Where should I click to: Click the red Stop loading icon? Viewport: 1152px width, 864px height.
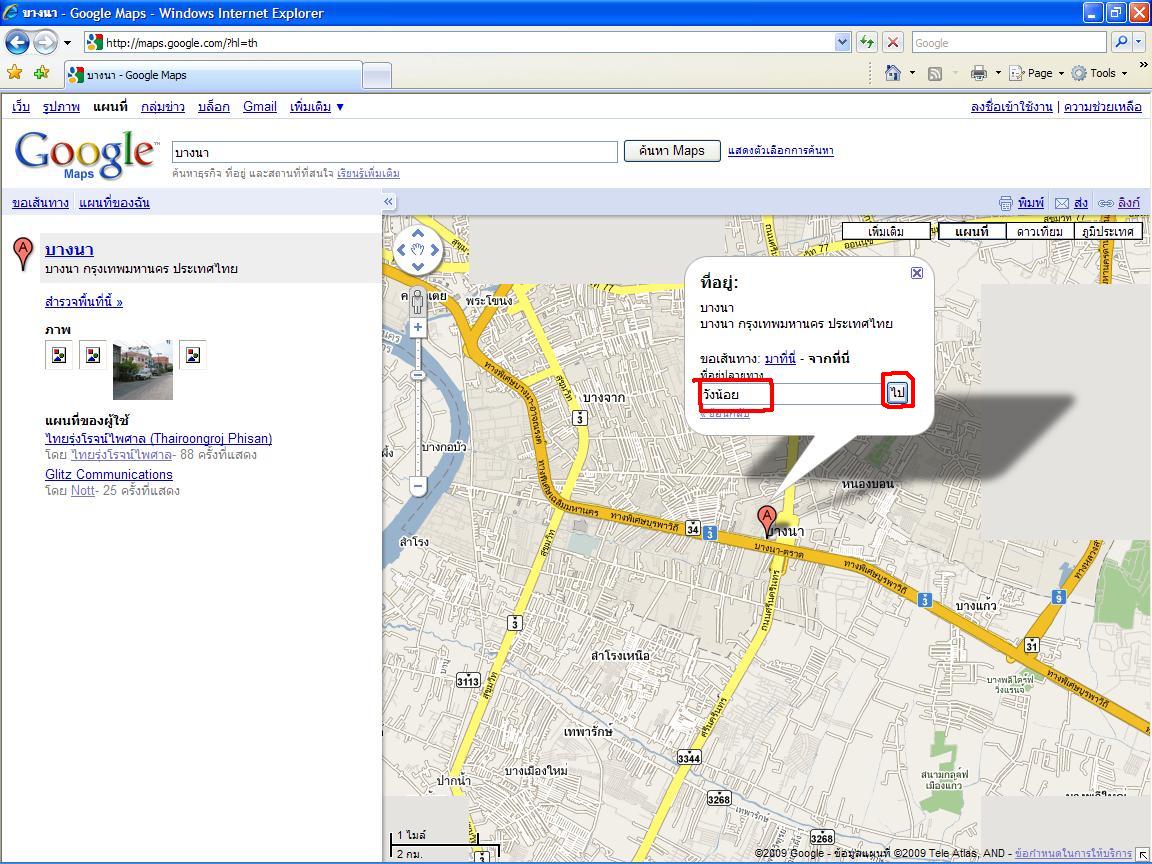(893, 43)
